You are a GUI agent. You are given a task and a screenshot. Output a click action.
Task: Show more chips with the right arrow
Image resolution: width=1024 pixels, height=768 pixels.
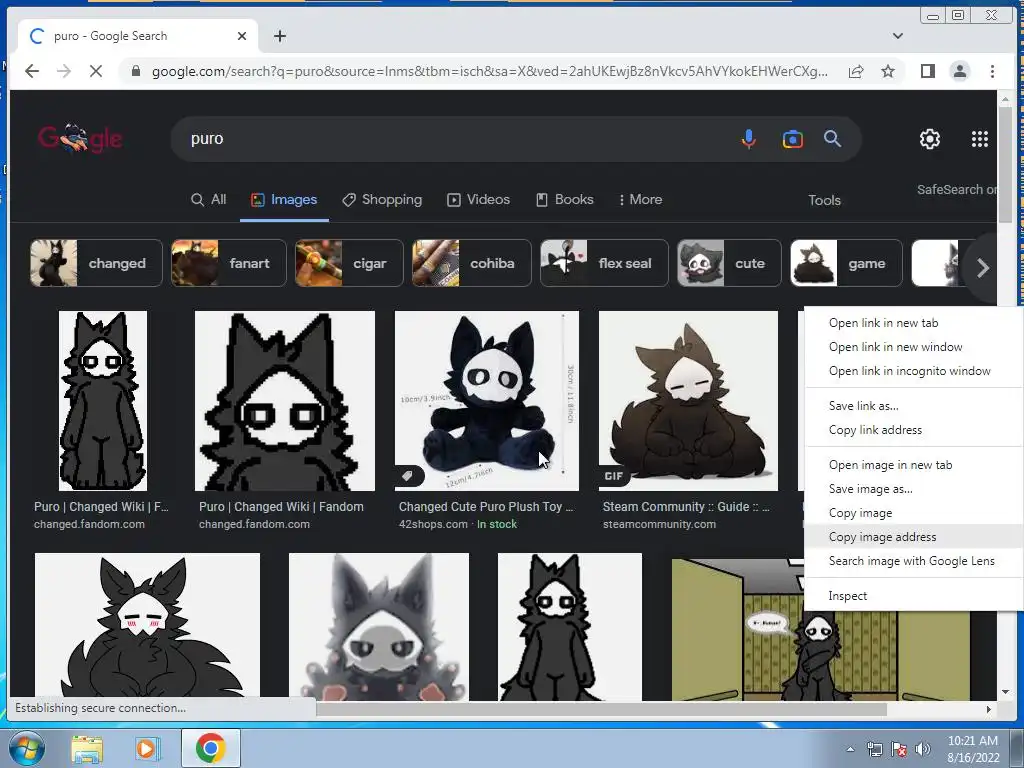click(x=982, y=268)
